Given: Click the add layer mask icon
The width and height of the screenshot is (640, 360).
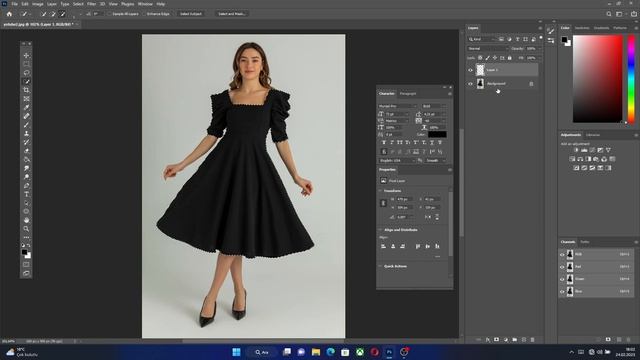Looking at the screenshot, I should coord(496,340).
